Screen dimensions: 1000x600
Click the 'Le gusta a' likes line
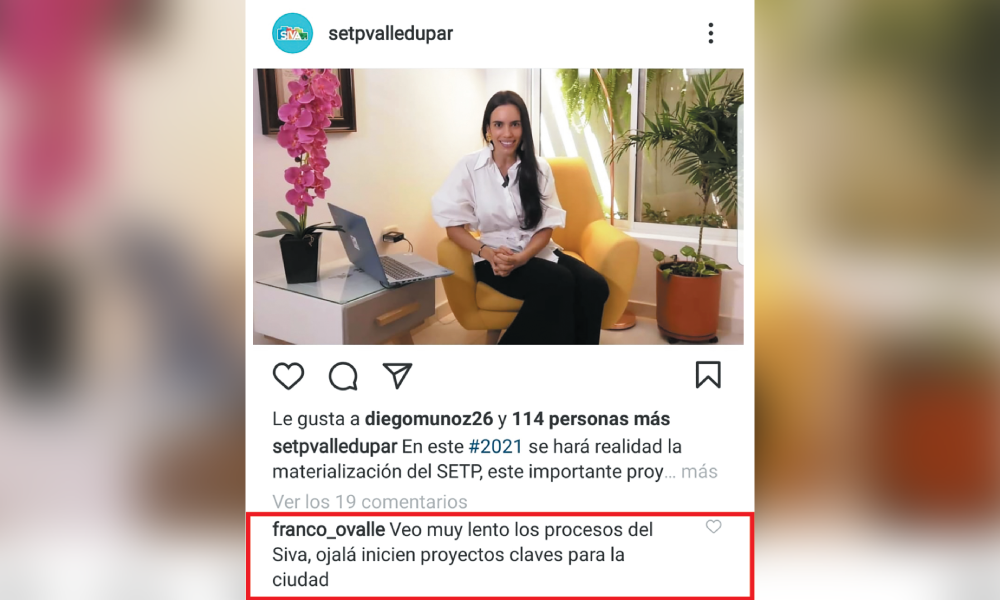471,419
